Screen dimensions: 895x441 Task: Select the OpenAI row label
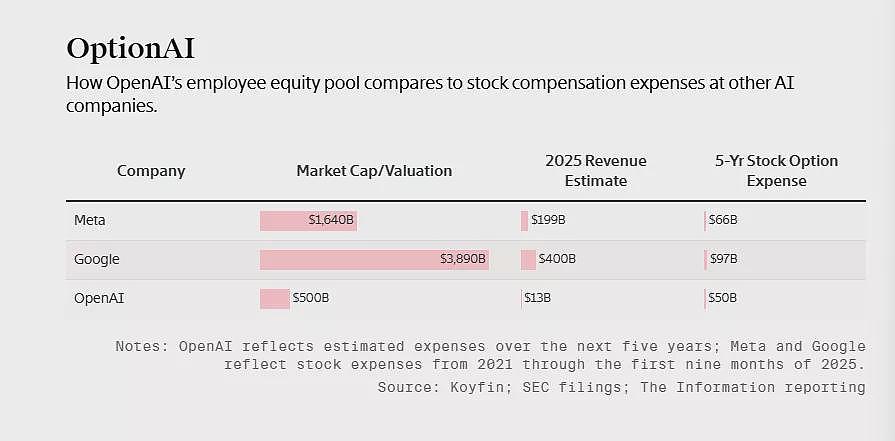click(x=99, y=298)
